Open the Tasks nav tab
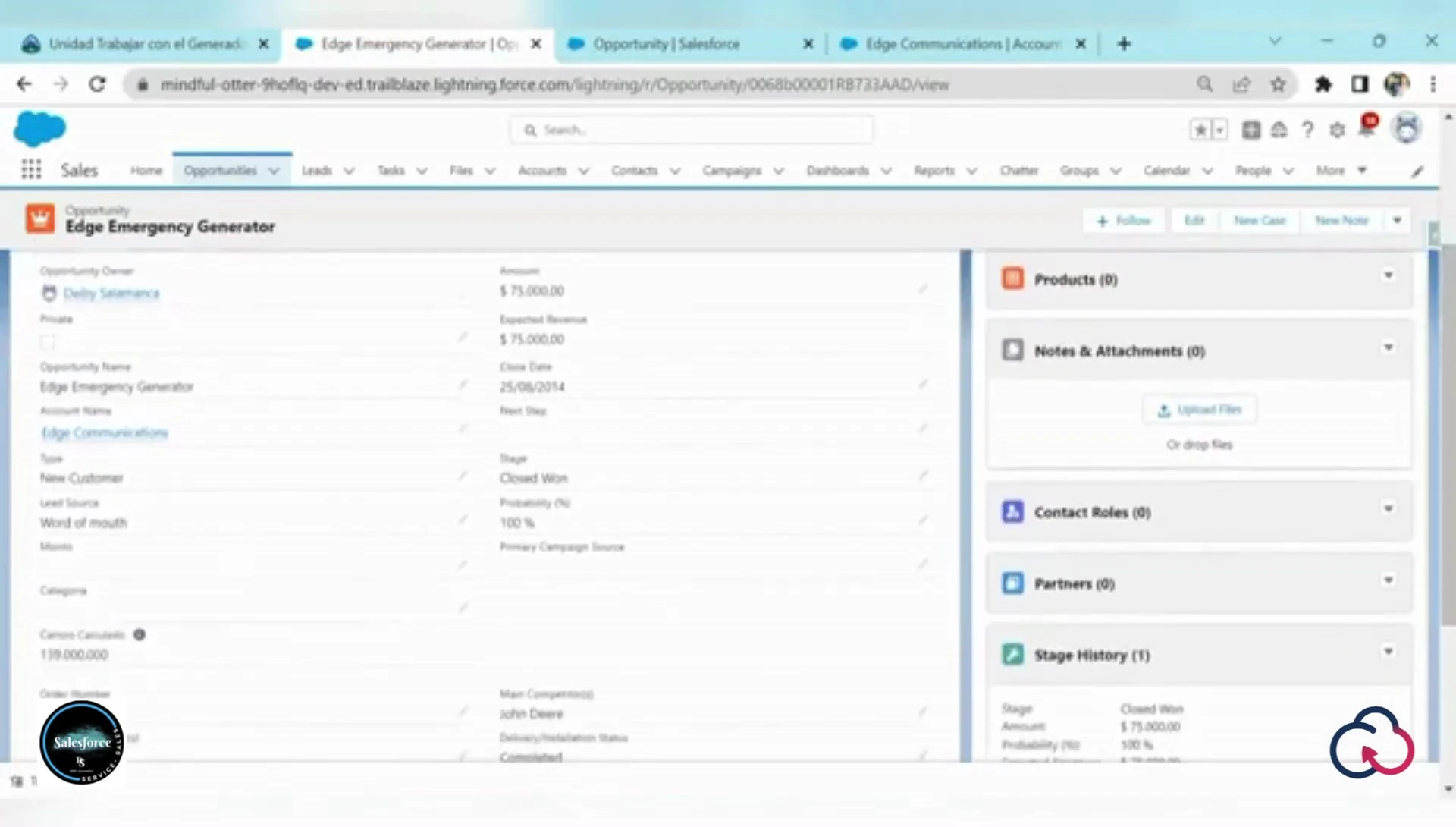The height and width of the screenshot is (827, 1456). (x=391, y=171)
